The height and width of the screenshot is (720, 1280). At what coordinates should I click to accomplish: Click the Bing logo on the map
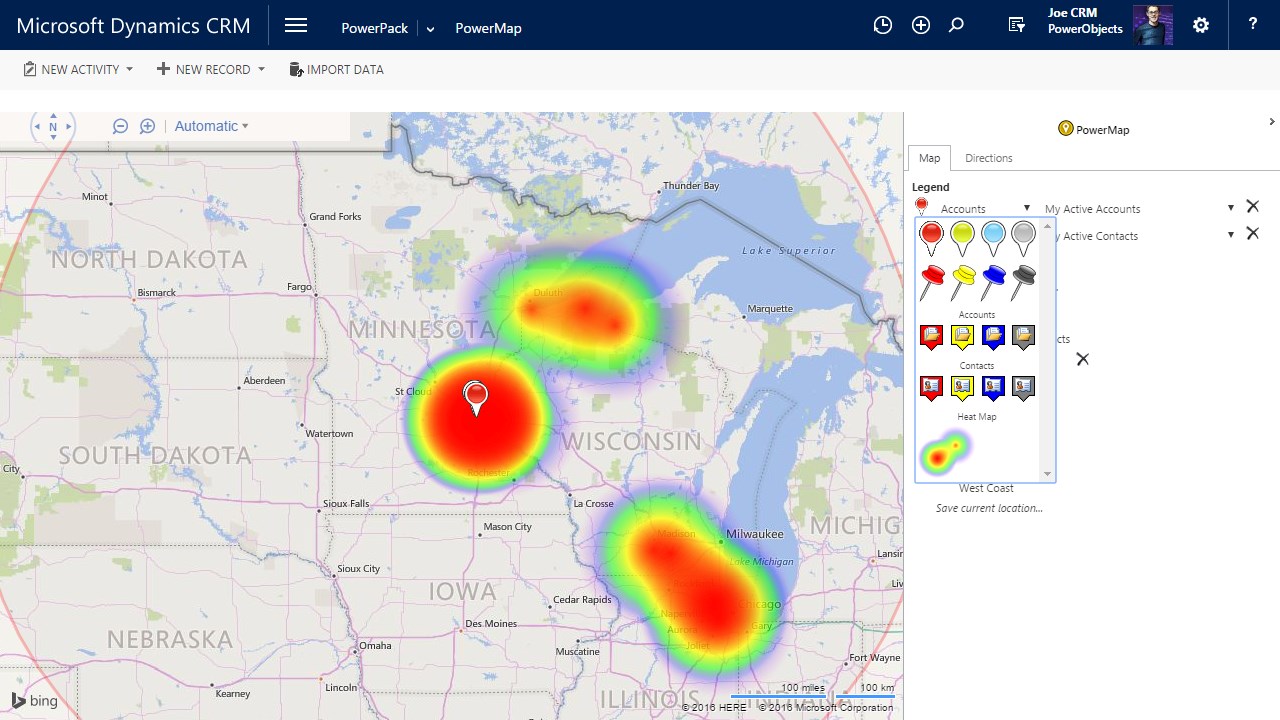35,701
